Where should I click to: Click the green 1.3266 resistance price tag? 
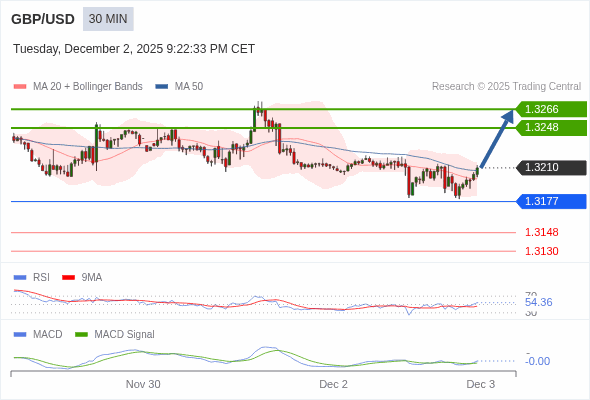pyautogui.click(x=551, y=109)
